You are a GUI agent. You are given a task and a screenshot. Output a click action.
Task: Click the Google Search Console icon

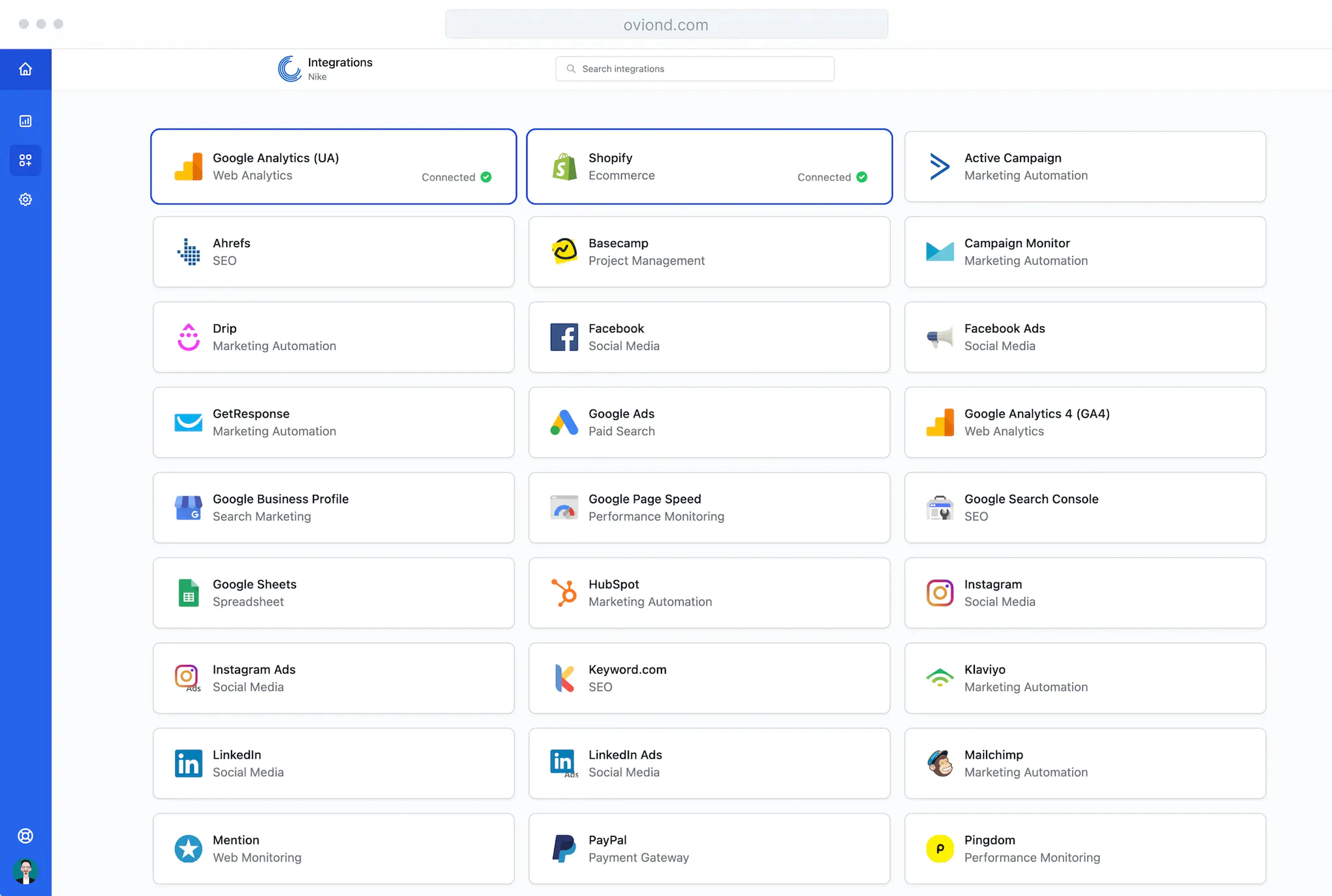(x=940, y=508)
